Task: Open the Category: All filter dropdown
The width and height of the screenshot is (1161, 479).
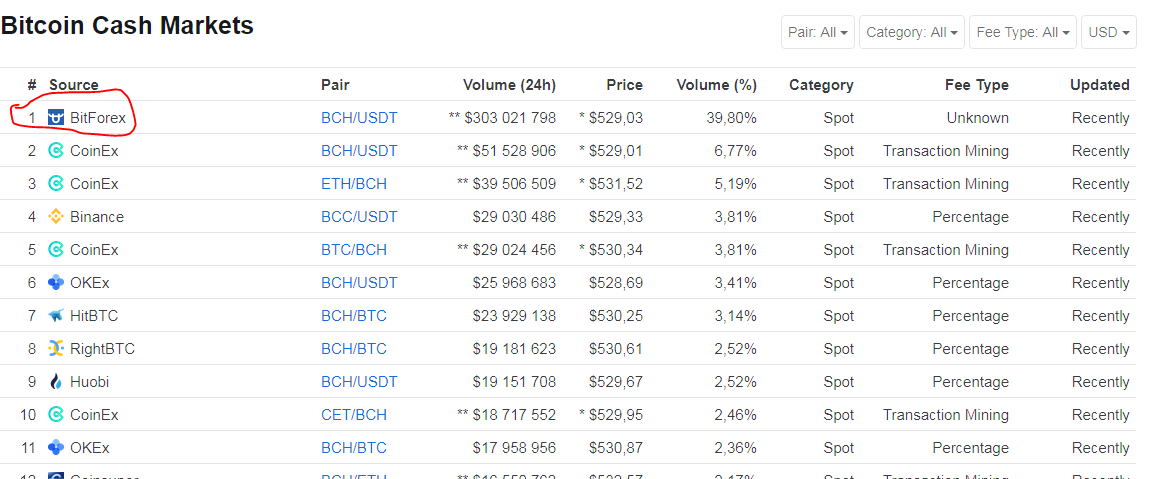Action: click(912, 33)
